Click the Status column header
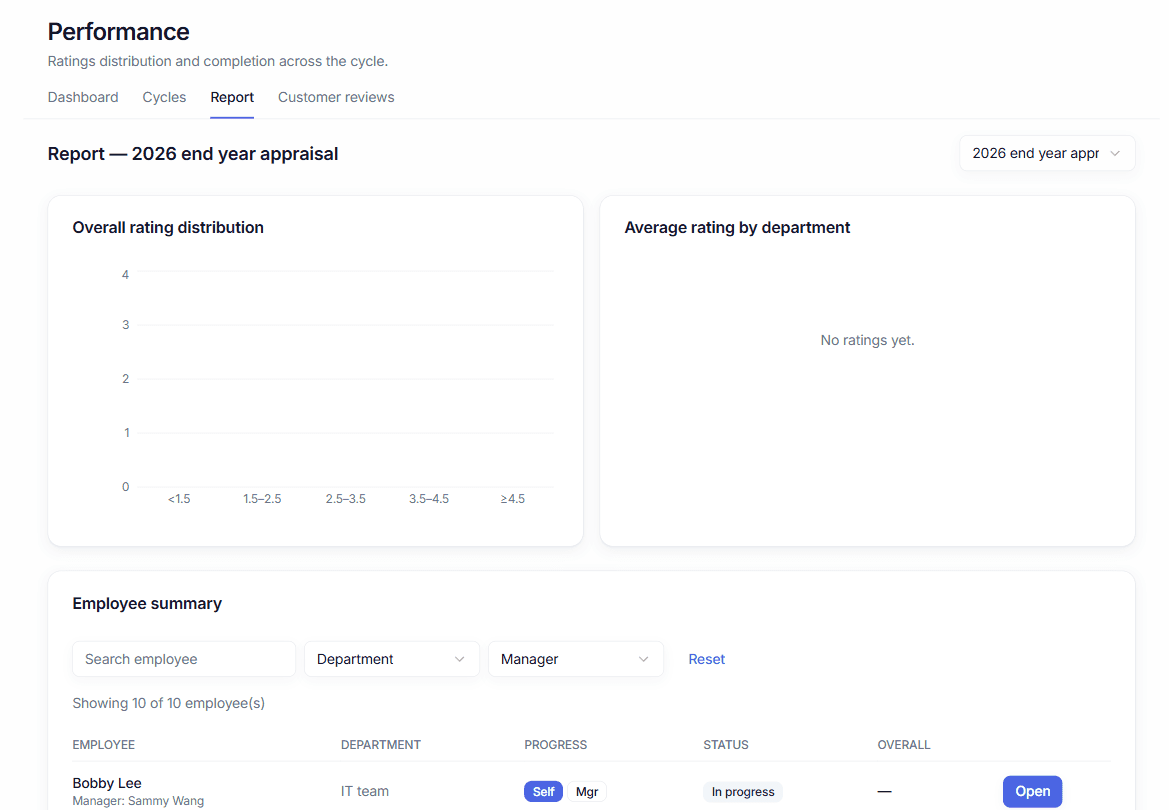Viewport: 1169px width, 810px height. [x=725, y=744]
